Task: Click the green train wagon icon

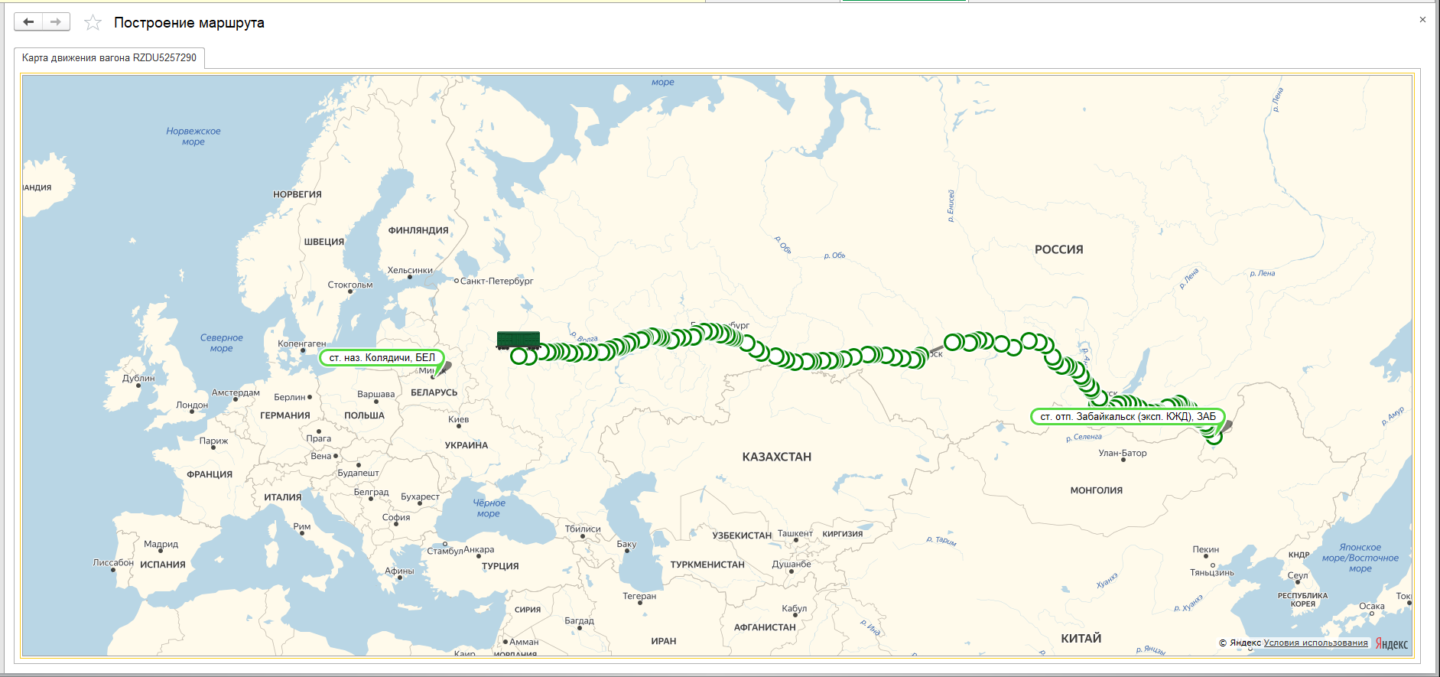Action: click(518, 340)
